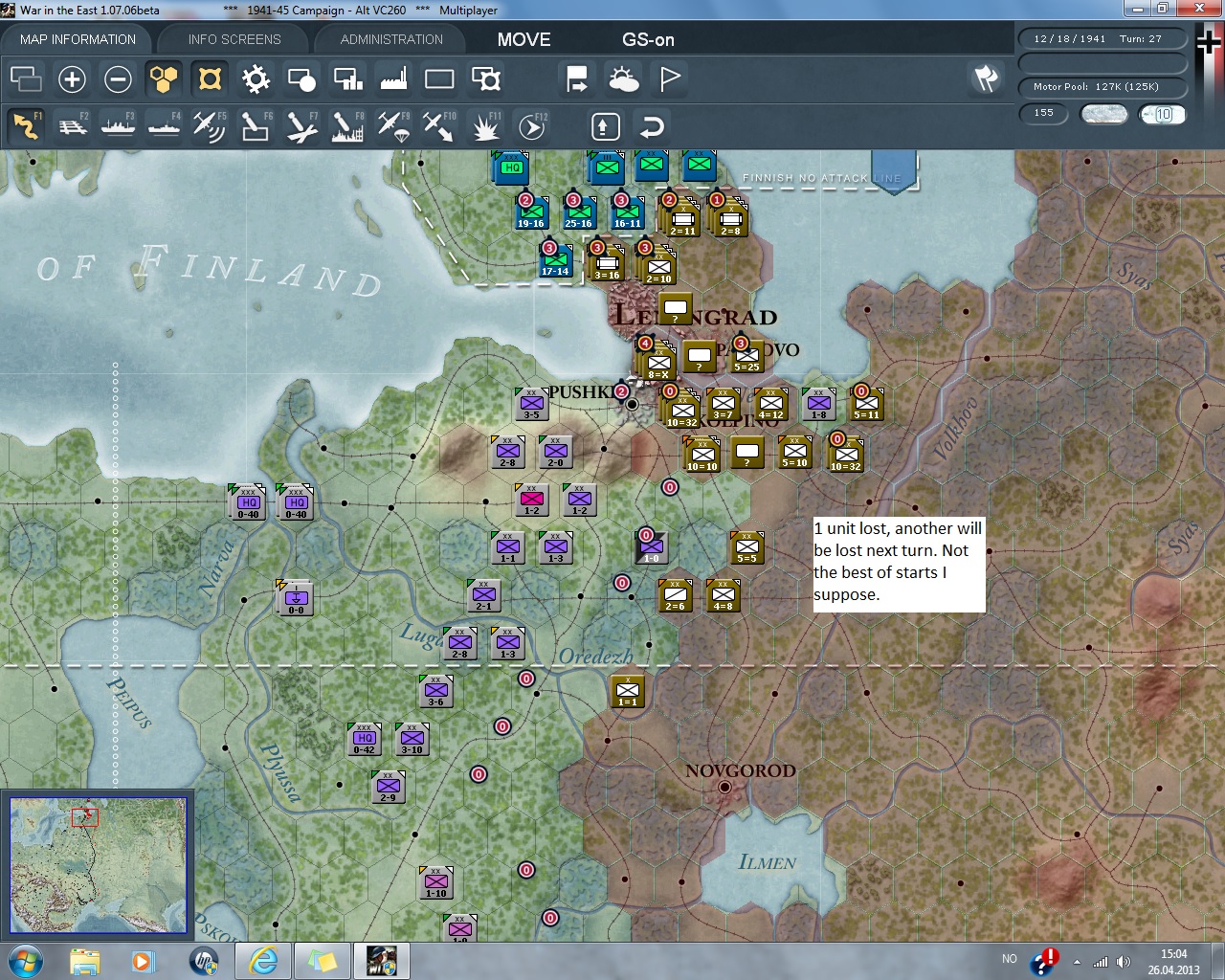The height and width of the screenshot is (980, 1225).
Task: Click the crossed flags icon
Action: click(987, 78)
